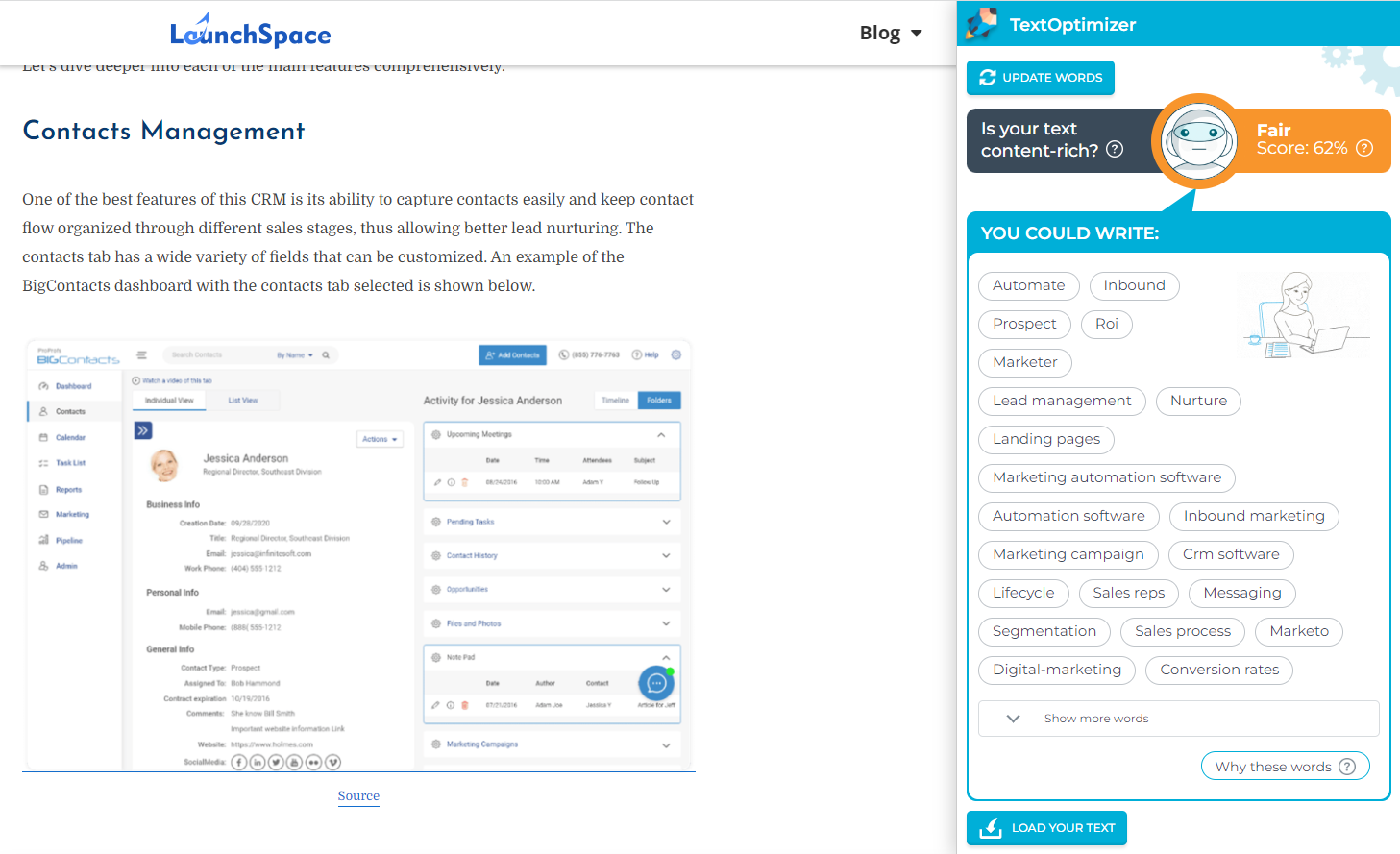Image resolution: width=1400 pixels, height=854 pixels.
Task: Open help icon beside 'content-rich?'
Action: pos(1115,149)
